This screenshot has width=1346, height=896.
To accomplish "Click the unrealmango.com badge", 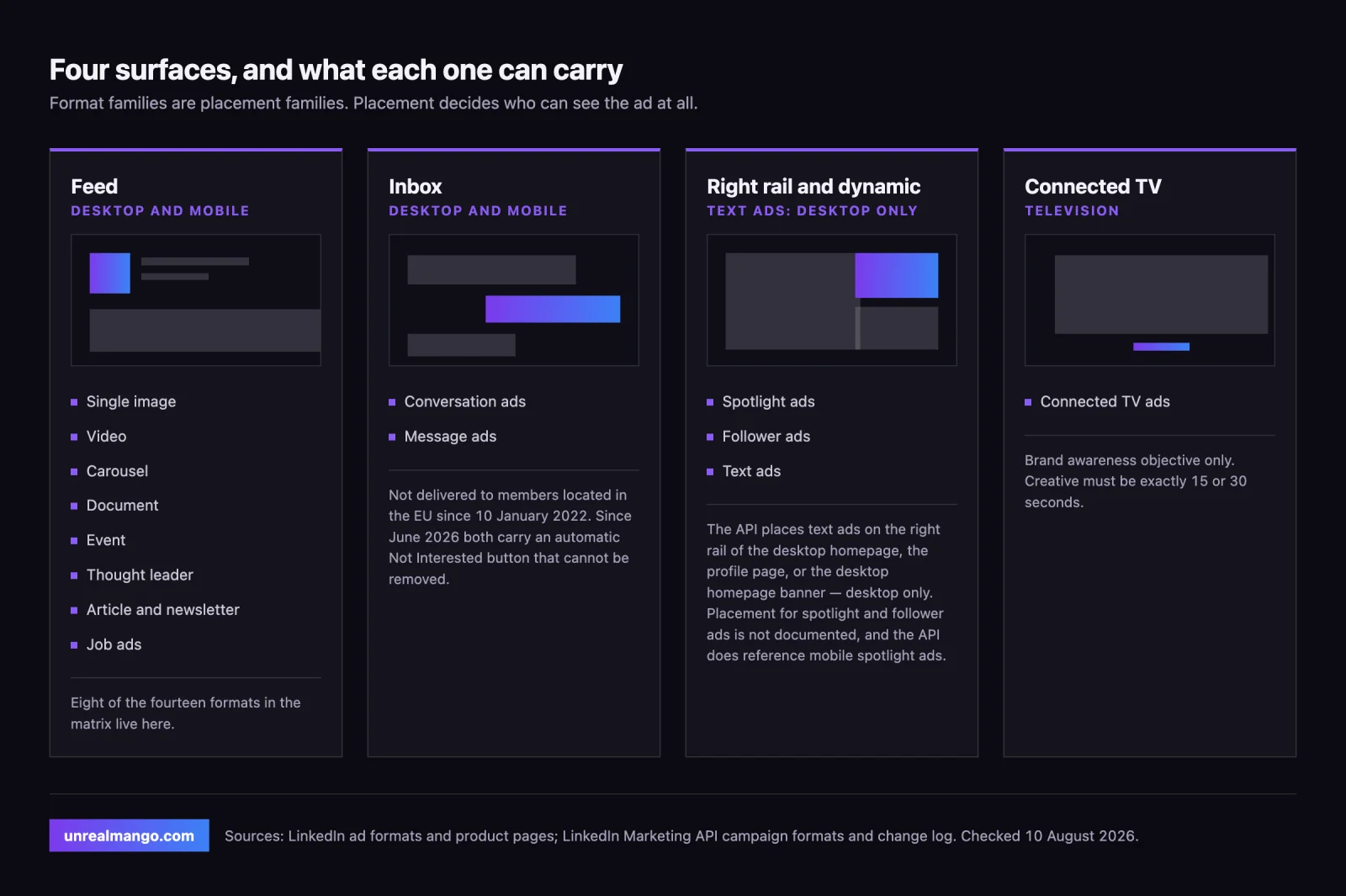I will click(x=129, y=835).
